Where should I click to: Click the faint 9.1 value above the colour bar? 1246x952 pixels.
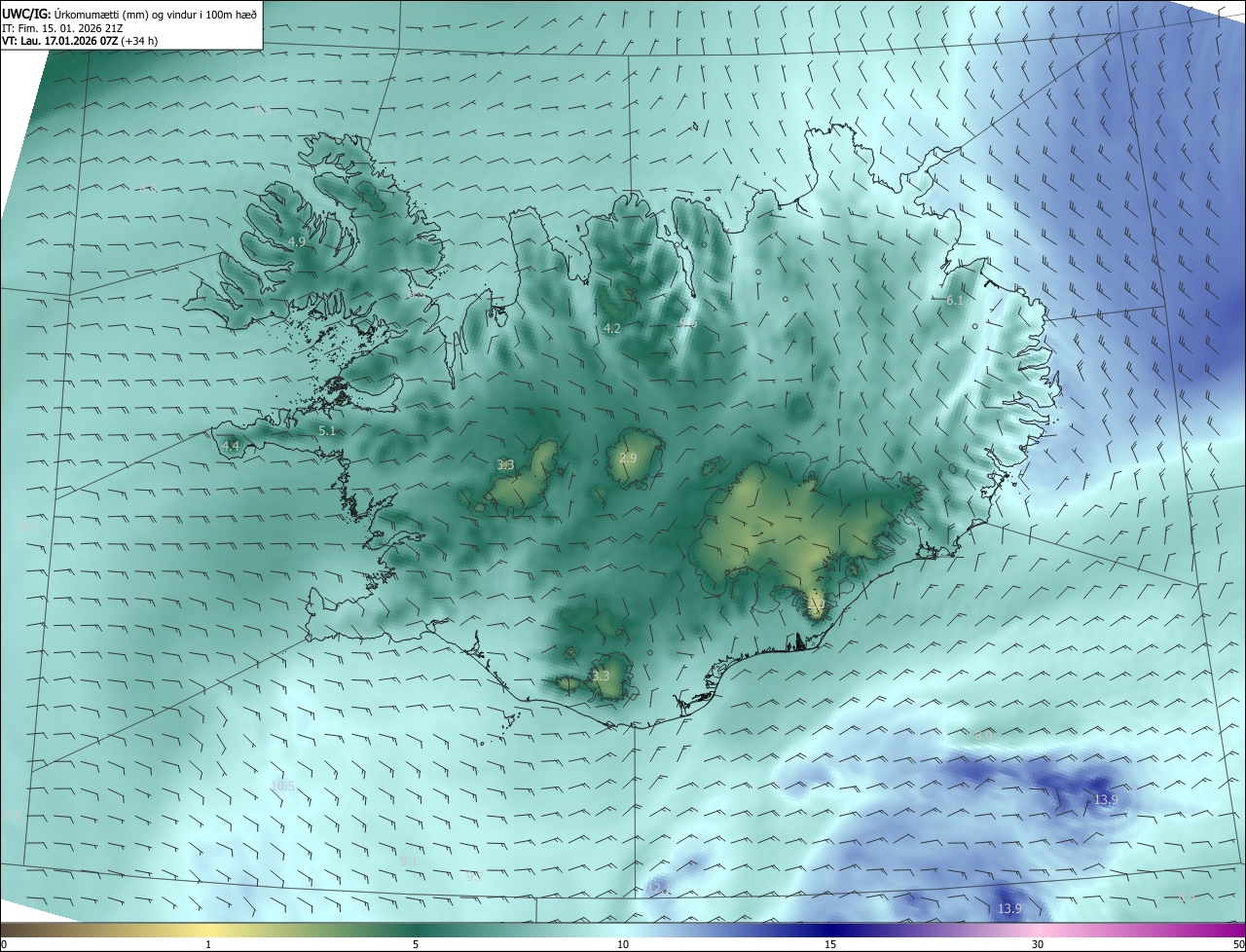coord(408,860)
